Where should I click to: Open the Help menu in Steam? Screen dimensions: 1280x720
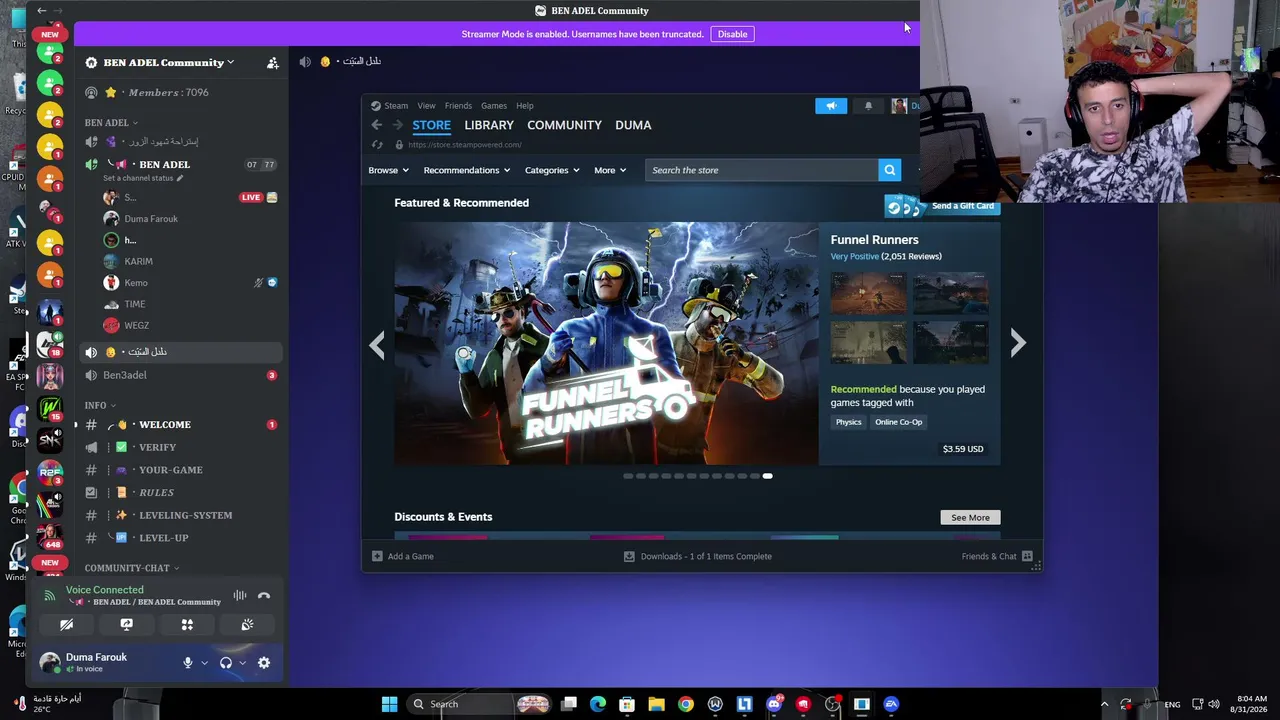coord(525,106)
